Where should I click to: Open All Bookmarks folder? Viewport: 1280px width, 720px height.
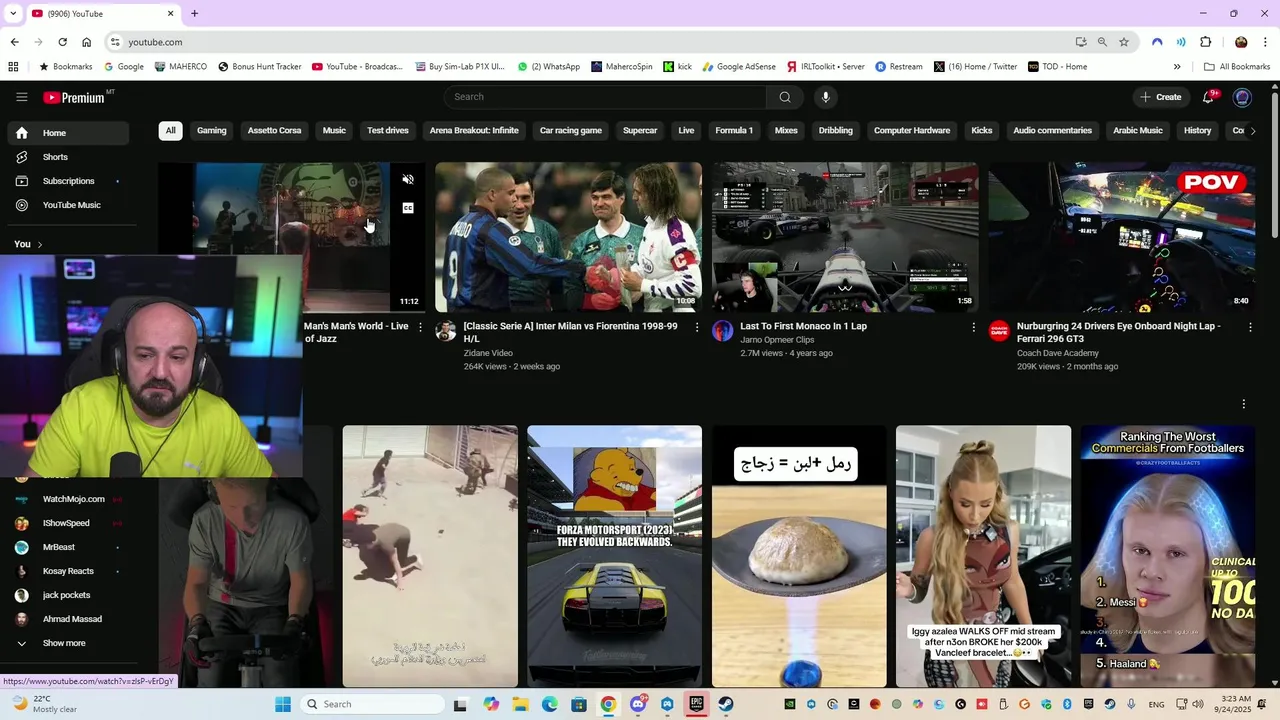coord(1237,67)
